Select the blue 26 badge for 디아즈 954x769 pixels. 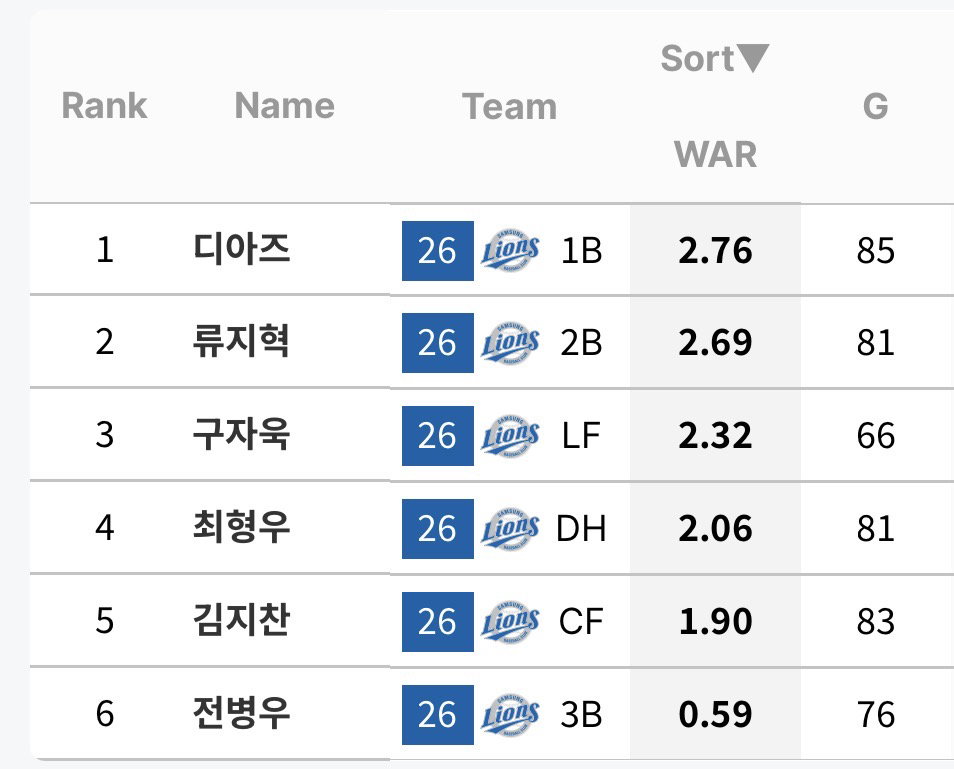pos(437,251)
